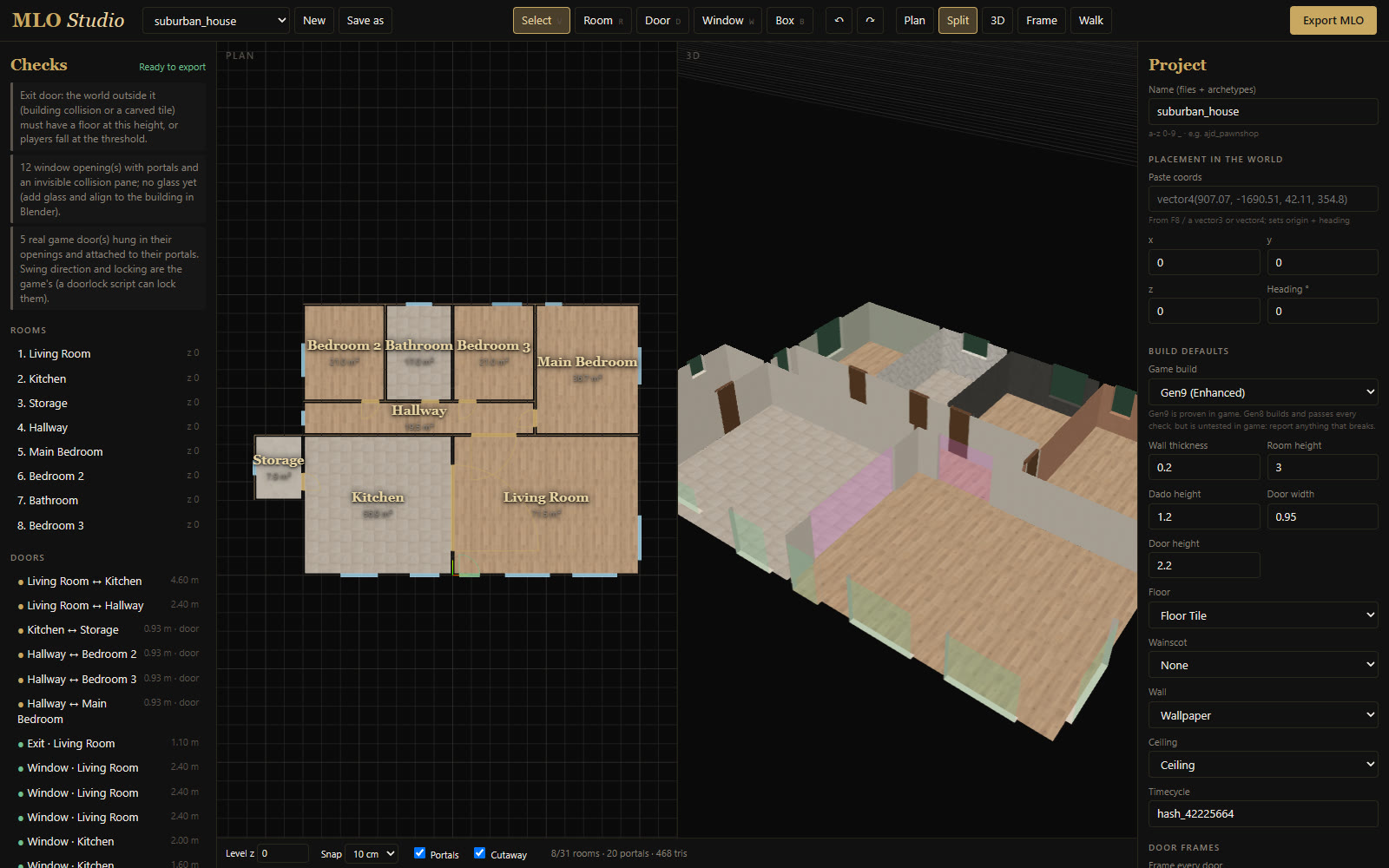Click Save as button
Viewport: 1389px width, 868px height.
point(365,20)
